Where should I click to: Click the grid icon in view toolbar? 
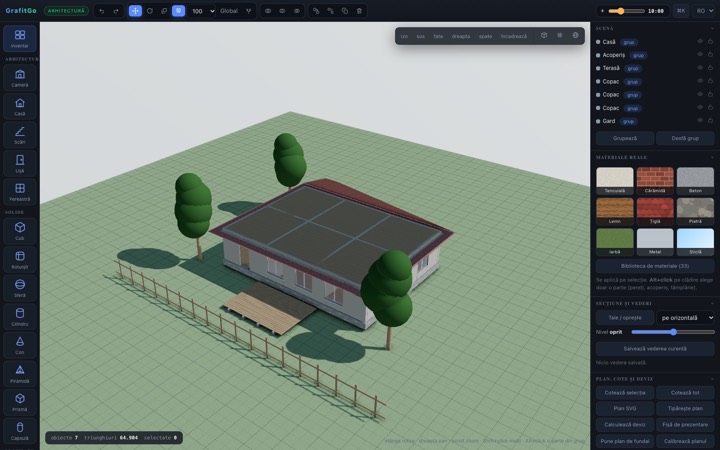(x=560, y=35)
